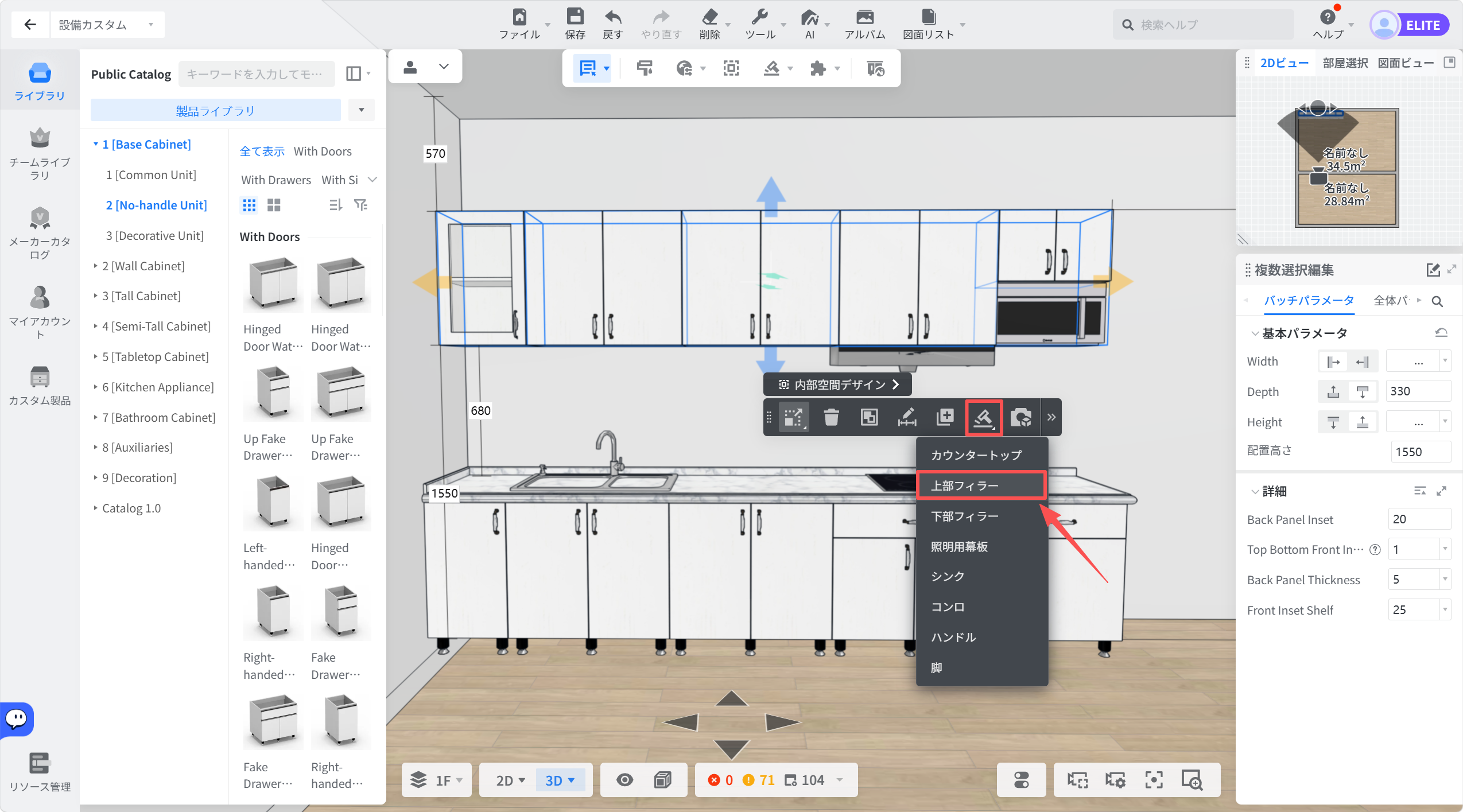
Task: Click the 検索ヘルプ search box
Action: [1203, 25]
